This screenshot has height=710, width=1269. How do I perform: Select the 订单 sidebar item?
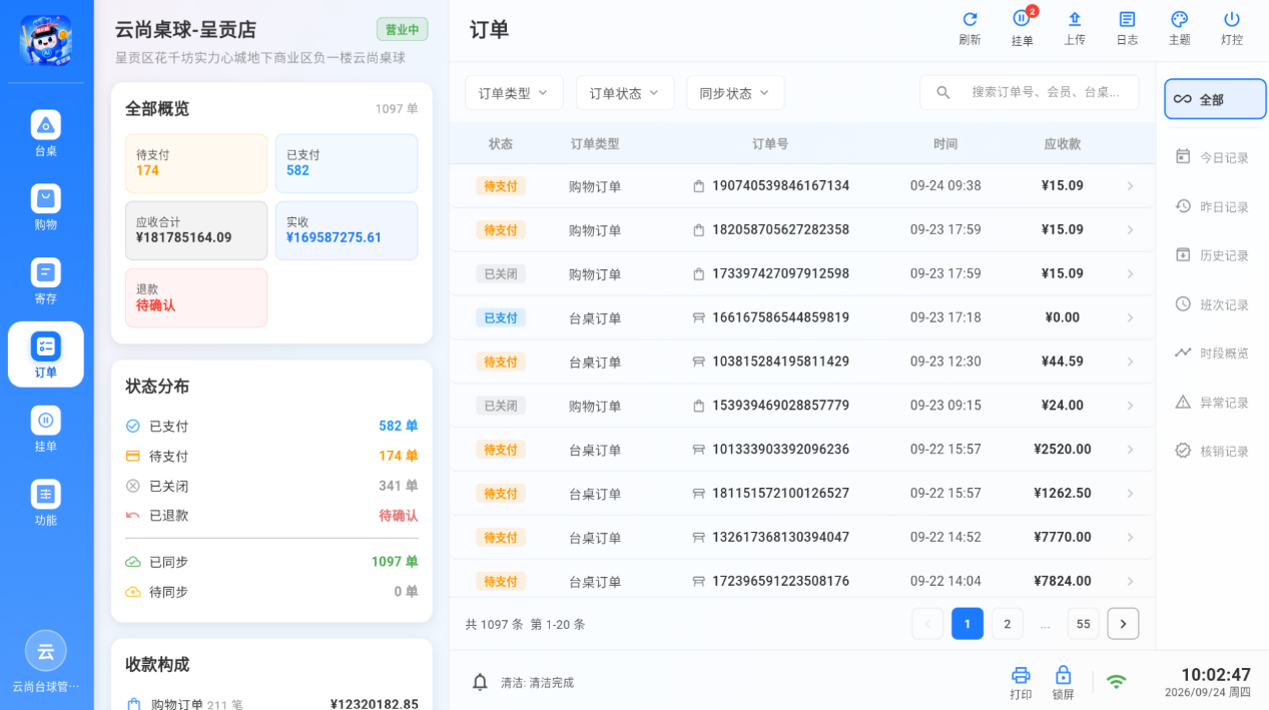click(46, 355)
